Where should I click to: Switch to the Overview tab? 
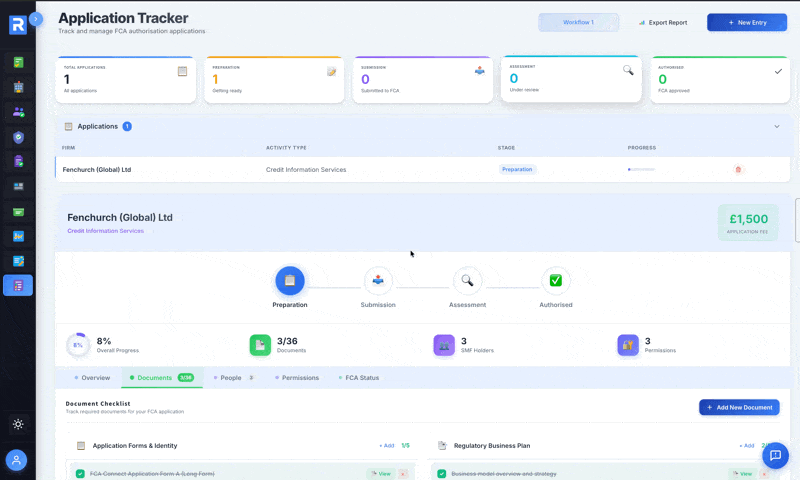92,378
